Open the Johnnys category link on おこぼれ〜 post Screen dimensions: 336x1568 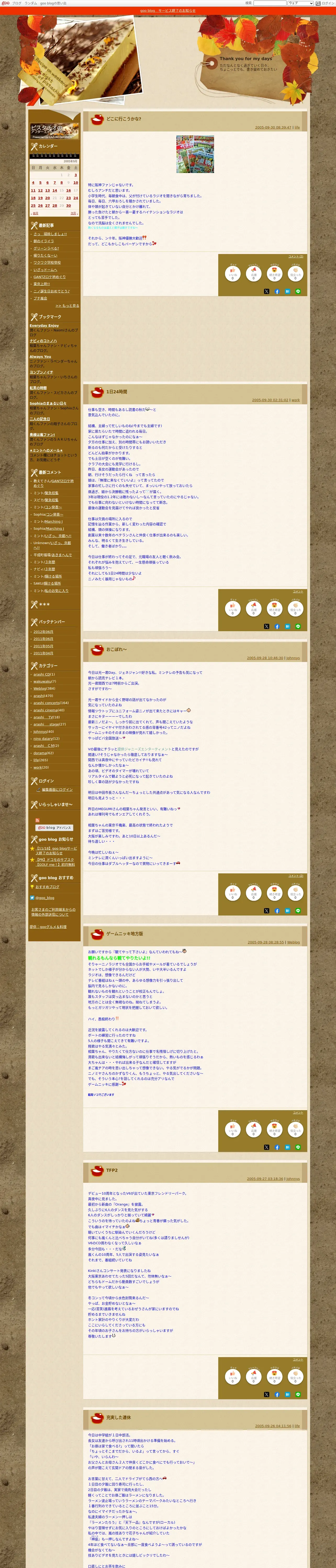[293, 658]
